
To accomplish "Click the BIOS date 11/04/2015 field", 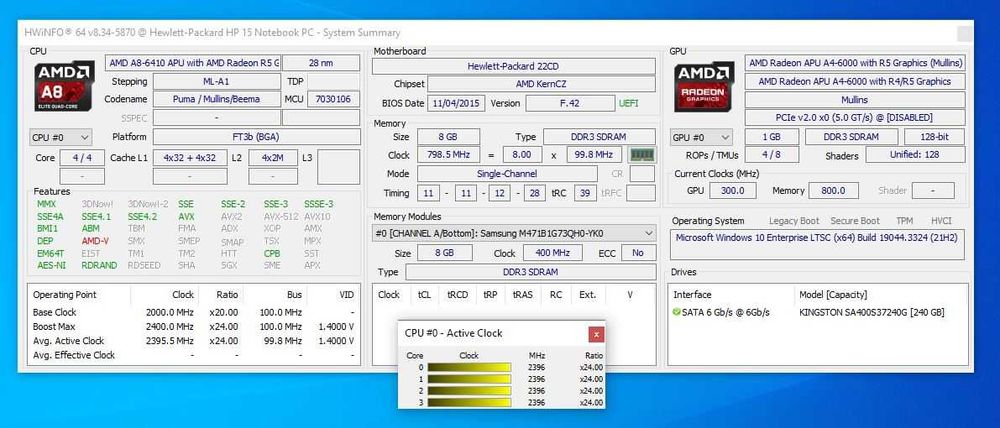I will tap(456, 103).
